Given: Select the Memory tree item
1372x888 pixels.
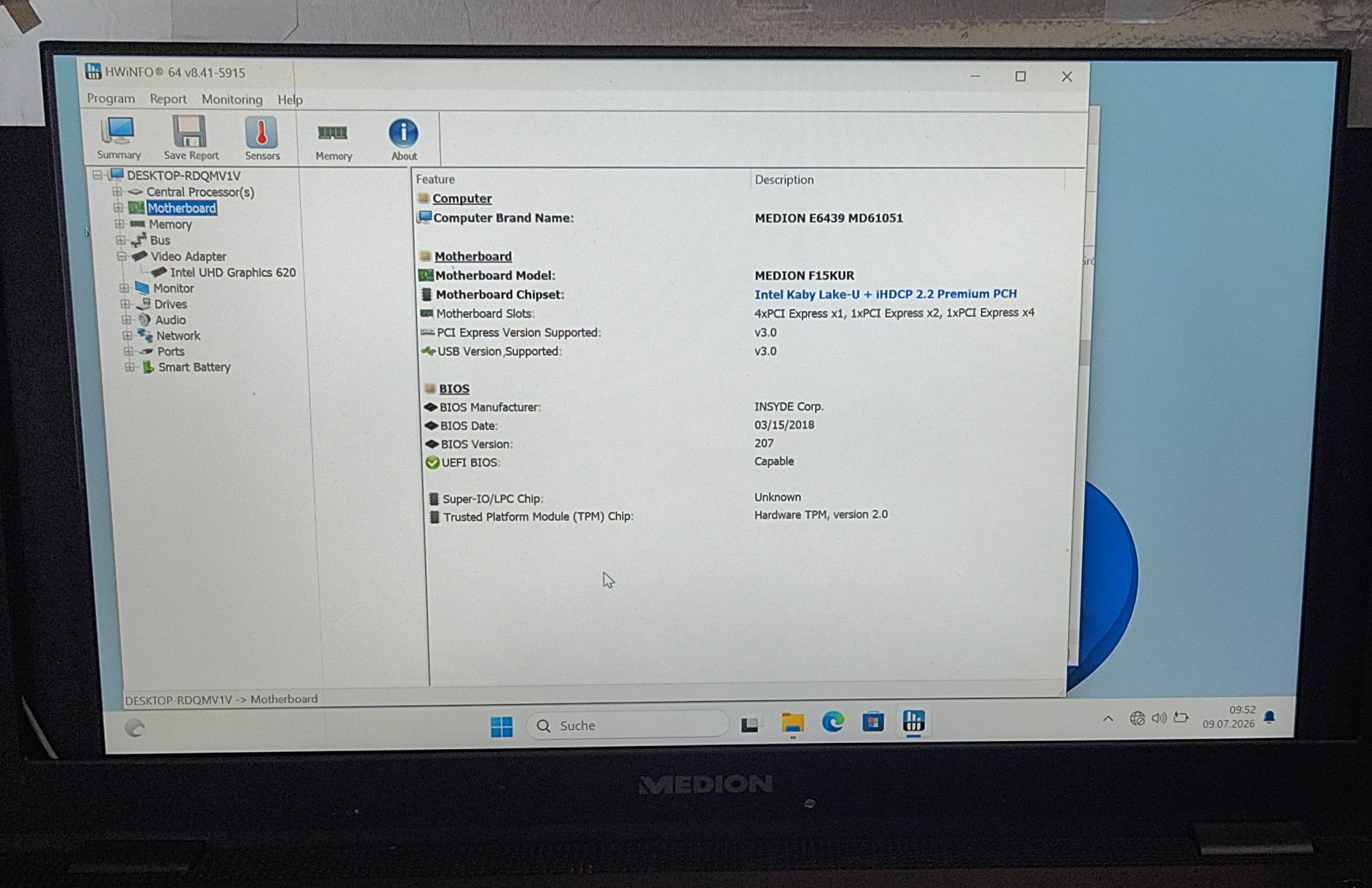Looking at the screenshot, I should click(x=170, y=224).
